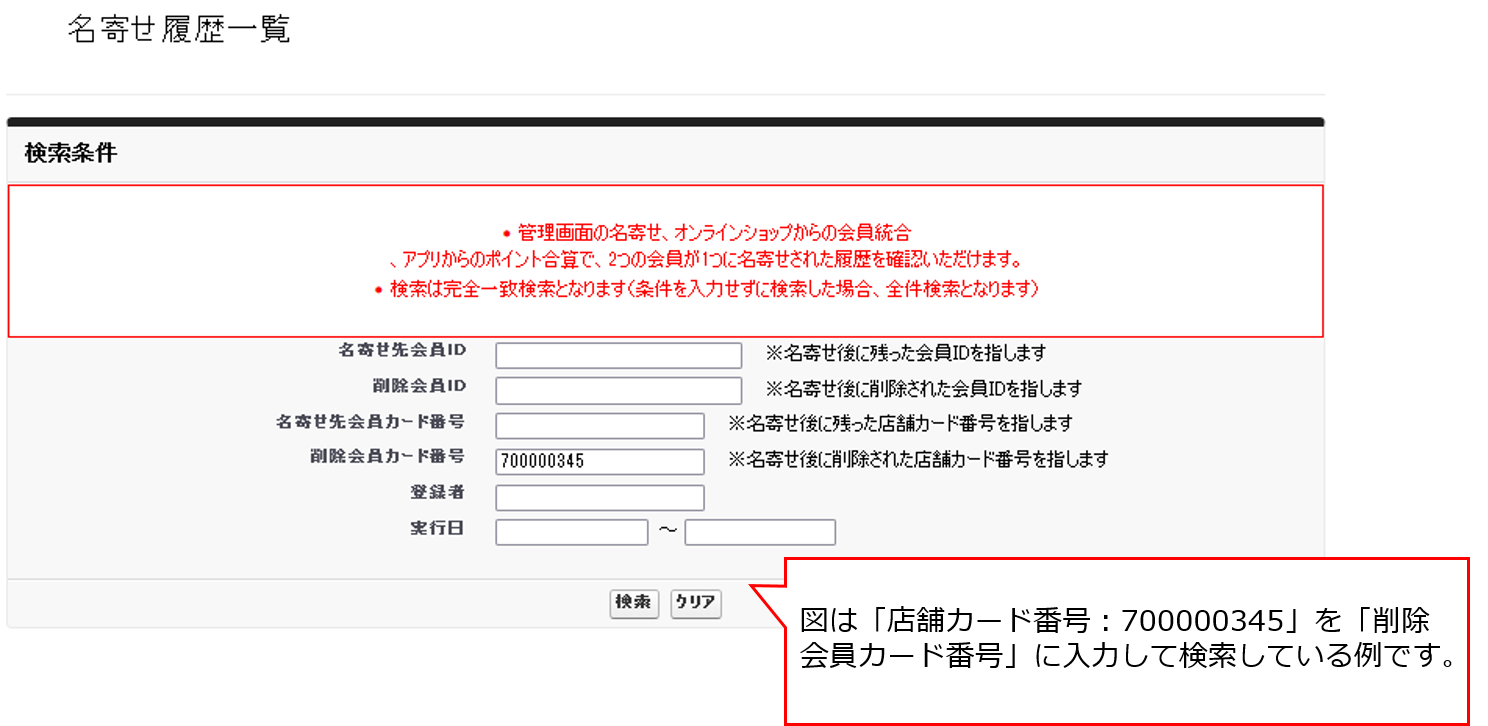
Task: Click the 実行日 label
Action: (x=436, y=528)
